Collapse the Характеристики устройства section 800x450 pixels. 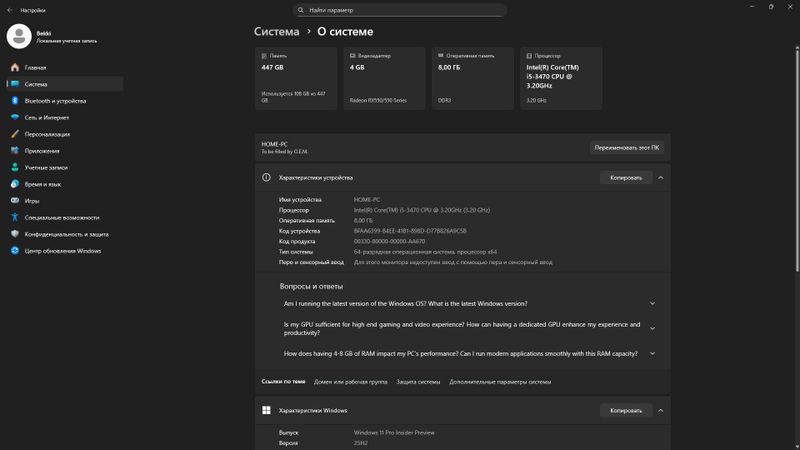coord(661,178)
